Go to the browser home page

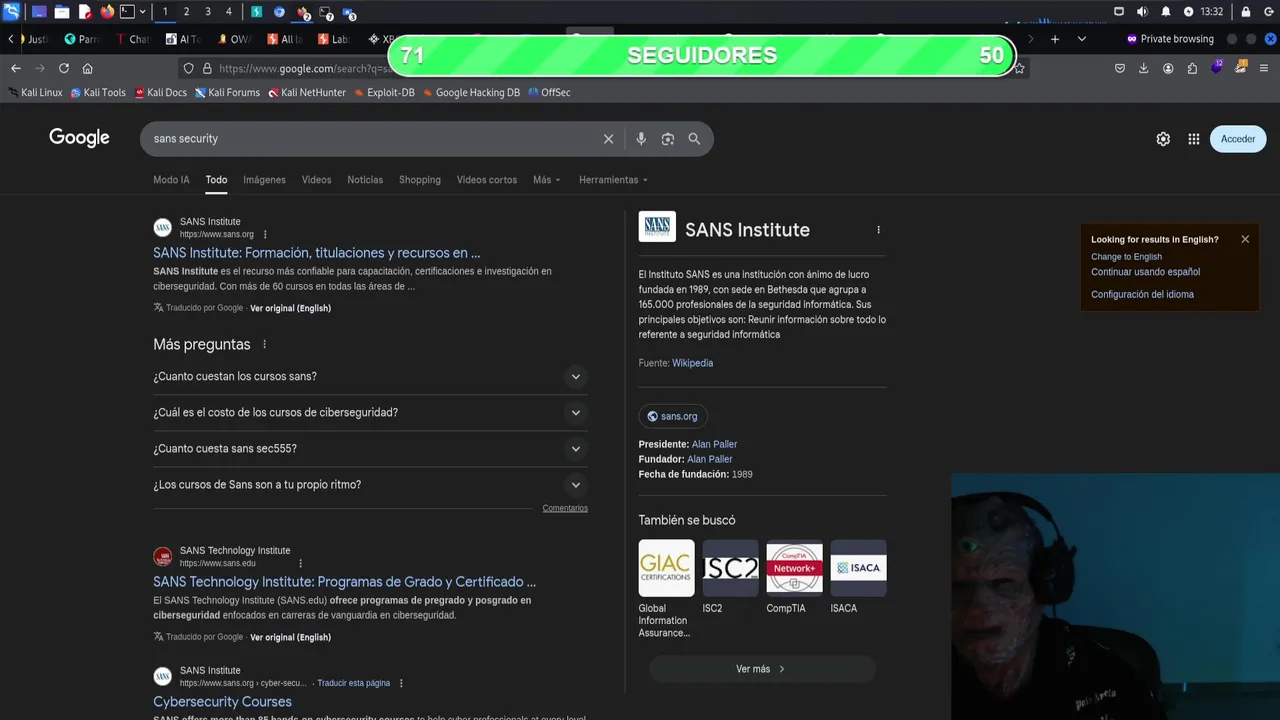tap(88, 68)
